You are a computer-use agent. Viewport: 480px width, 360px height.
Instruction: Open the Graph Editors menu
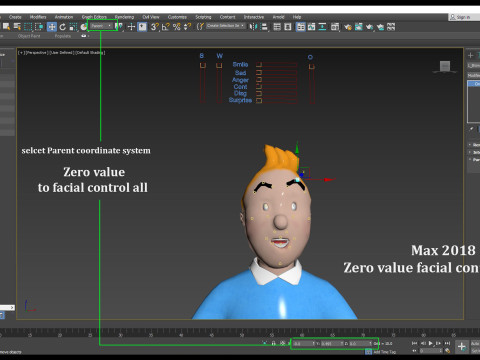pyautogui.click(x=94, y=17)
